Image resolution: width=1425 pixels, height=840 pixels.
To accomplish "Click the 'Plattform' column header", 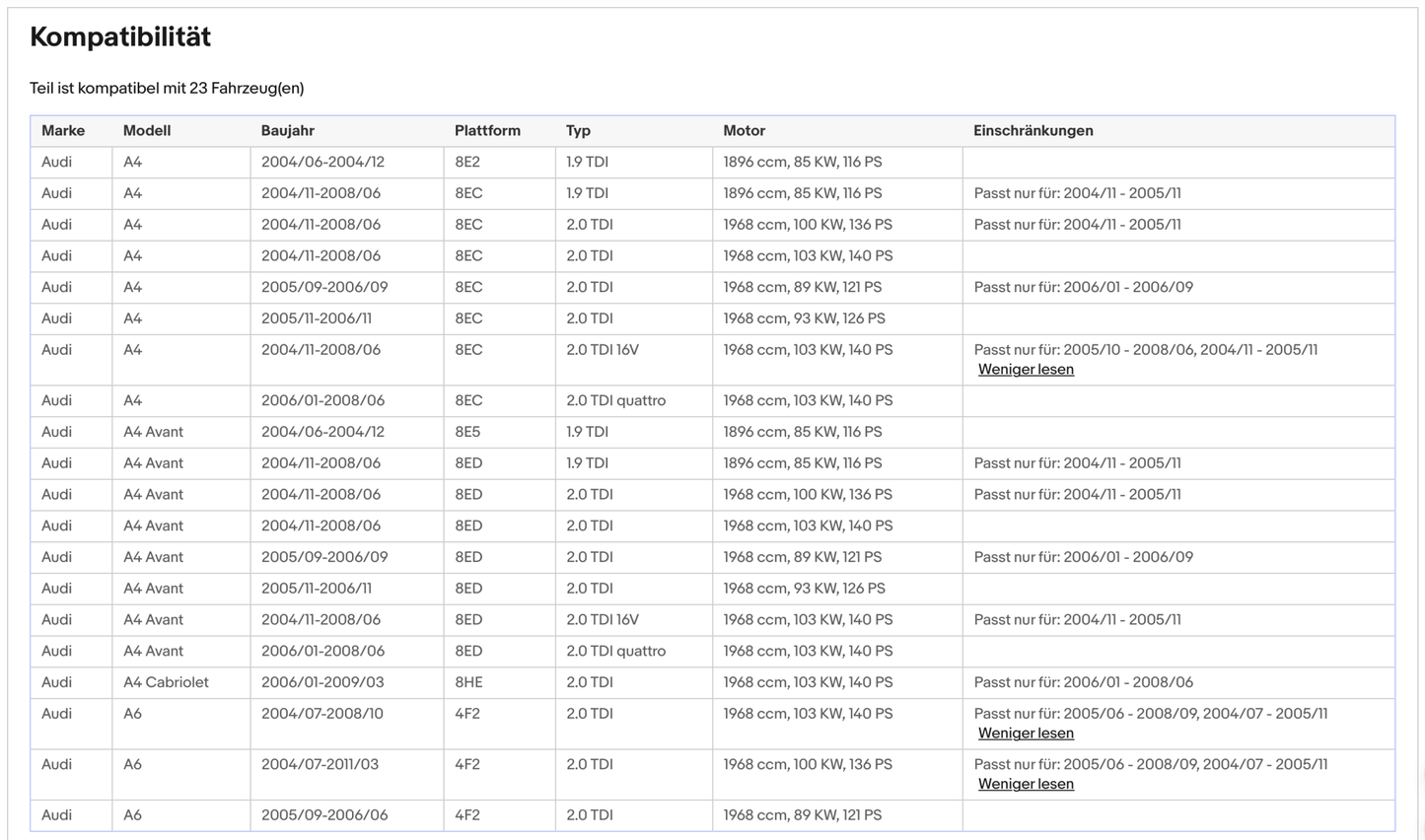I will [487, 131].
